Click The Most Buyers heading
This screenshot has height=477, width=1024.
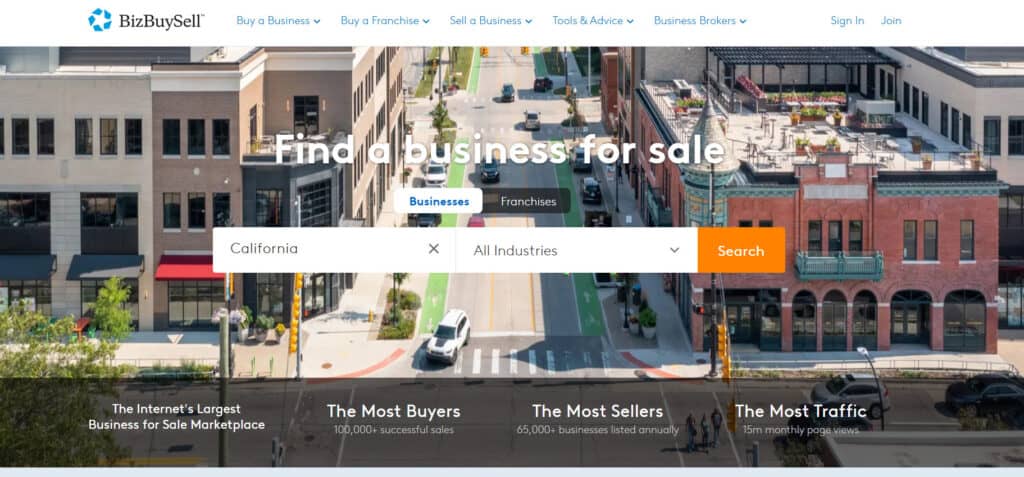[393, 411]
